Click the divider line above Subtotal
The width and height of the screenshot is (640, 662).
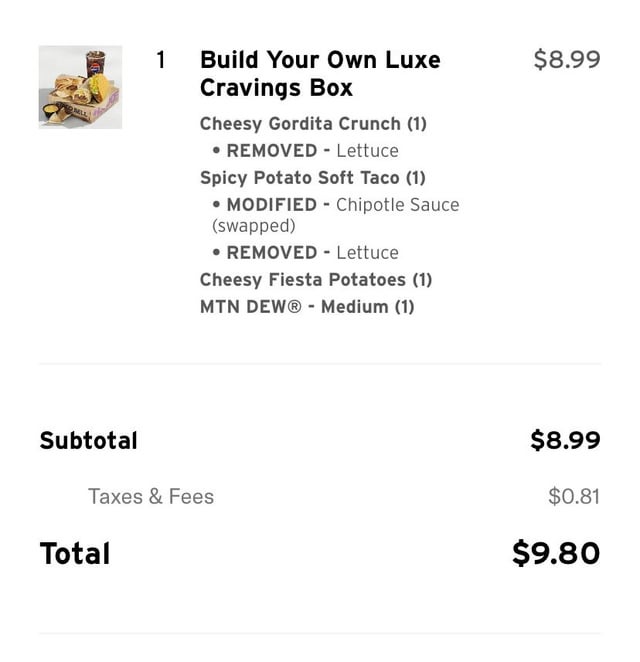point(320,364)
